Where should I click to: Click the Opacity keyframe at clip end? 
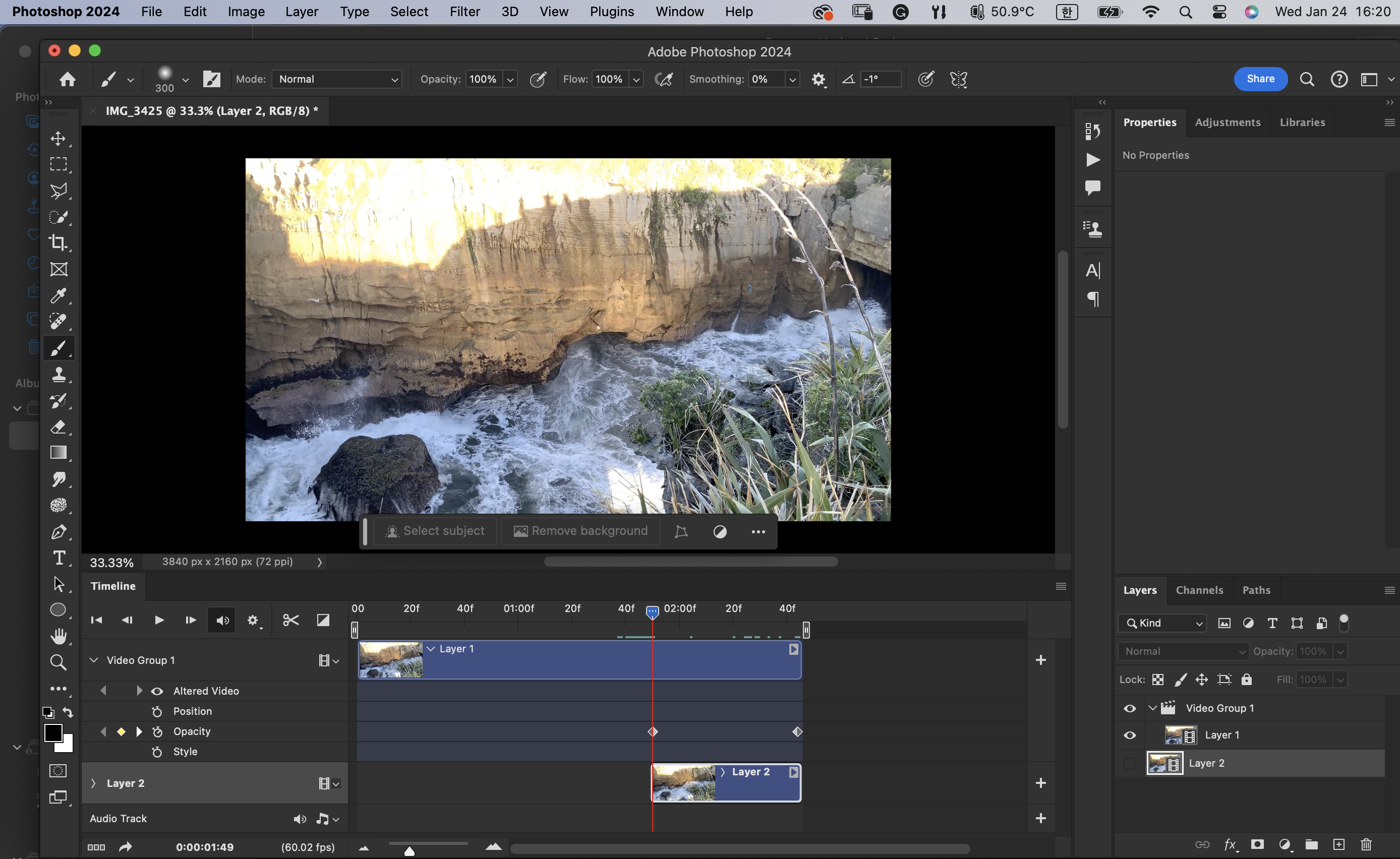coord(797,732)
